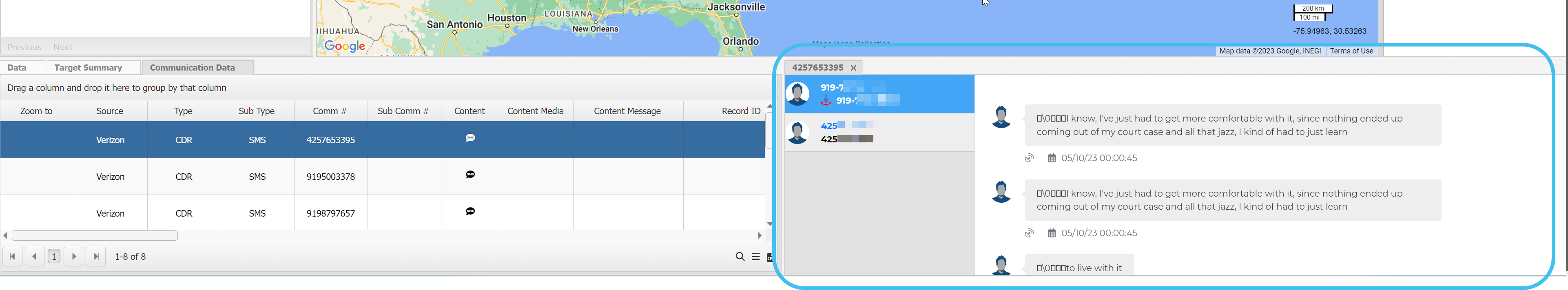This screenshot has height=290, width=1568.
Task: Open the Data tab
Action: 17,68
